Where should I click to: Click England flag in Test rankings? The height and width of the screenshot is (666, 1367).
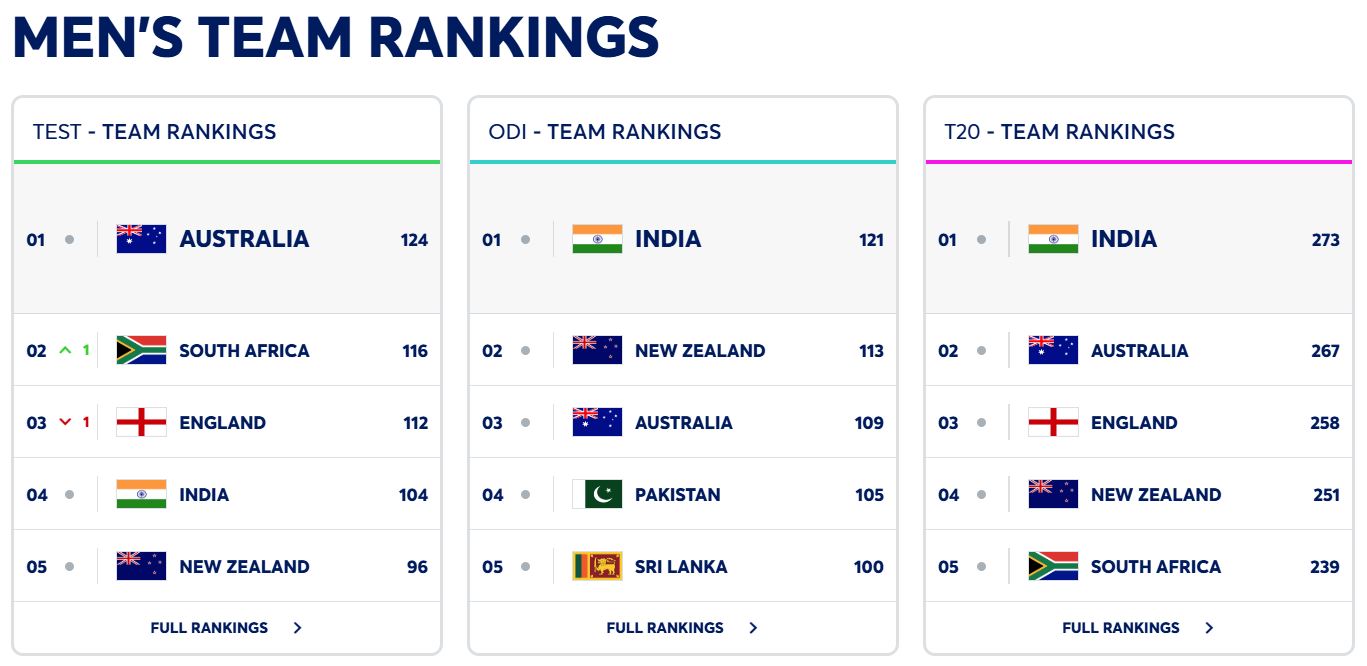click(x=141, y=422)
